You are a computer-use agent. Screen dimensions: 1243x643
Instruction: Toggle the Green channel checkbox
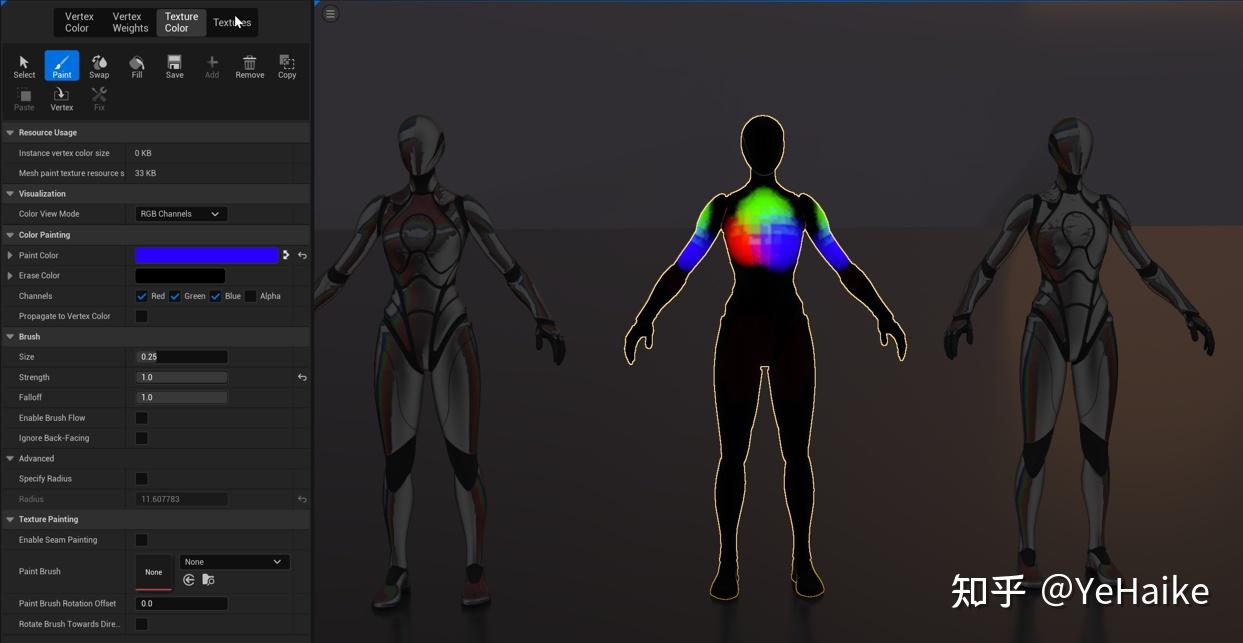(x=175, y=296)
